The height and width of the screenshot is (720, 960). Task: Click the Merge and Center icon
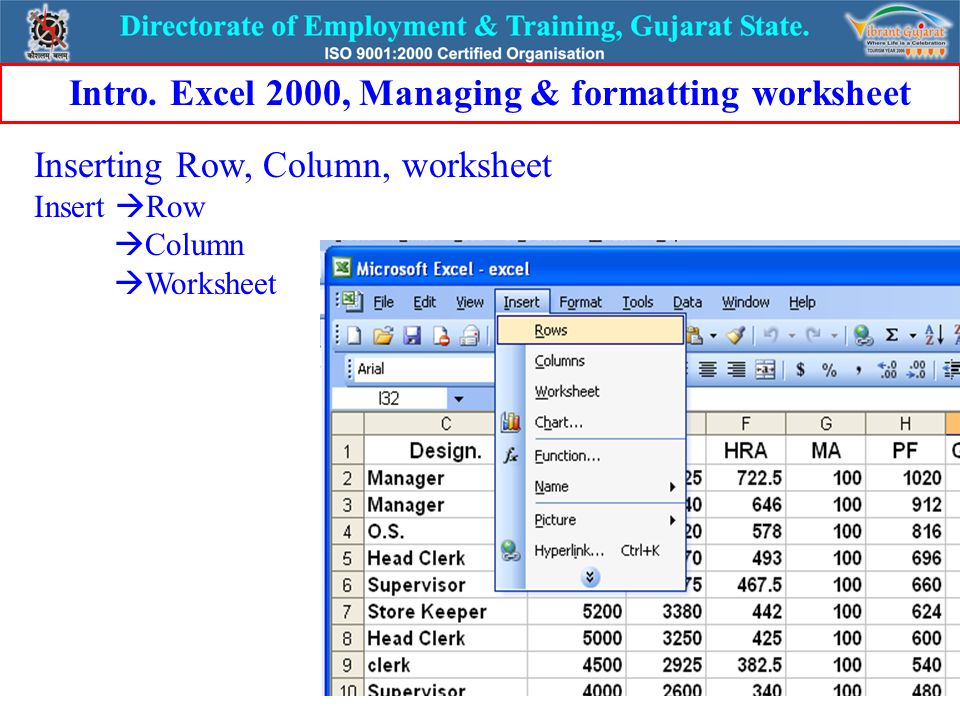pyautogui.click(x=765, y=369)
